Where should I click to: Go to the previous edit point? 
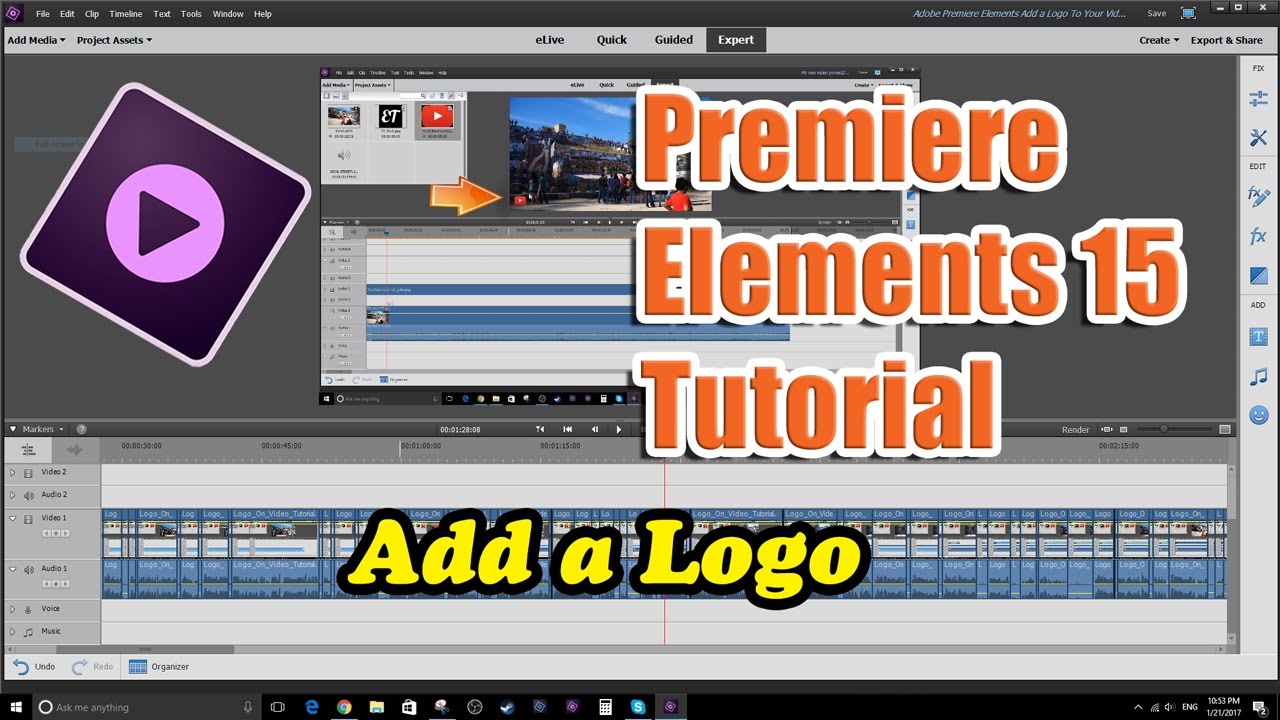pos(540,429)
